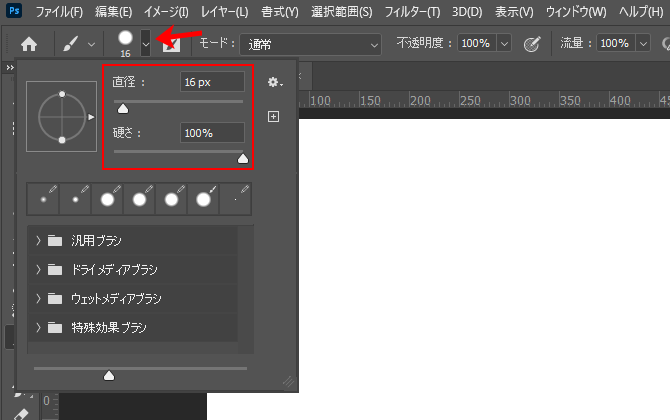The height and width of the screenshot is (420, 670).
Task: Click the brush thumbnail size slider handle
Action: pyautogui.click(x=109, y=375)
